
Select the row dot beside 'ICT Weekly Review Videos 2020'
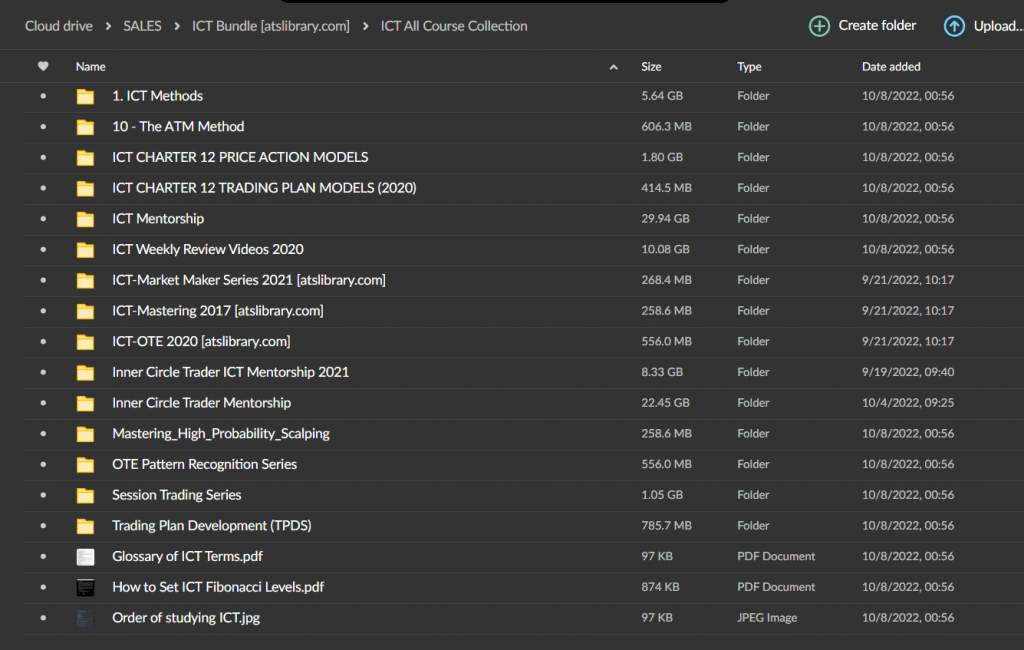tap(41, 249)
